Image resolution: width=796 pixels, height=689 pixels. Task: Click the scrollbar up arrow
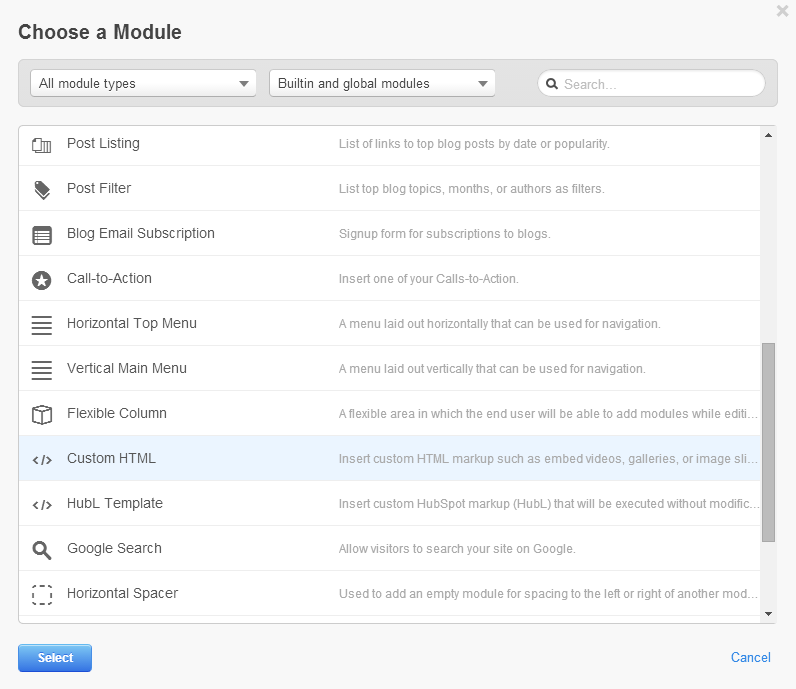point(769,135)
